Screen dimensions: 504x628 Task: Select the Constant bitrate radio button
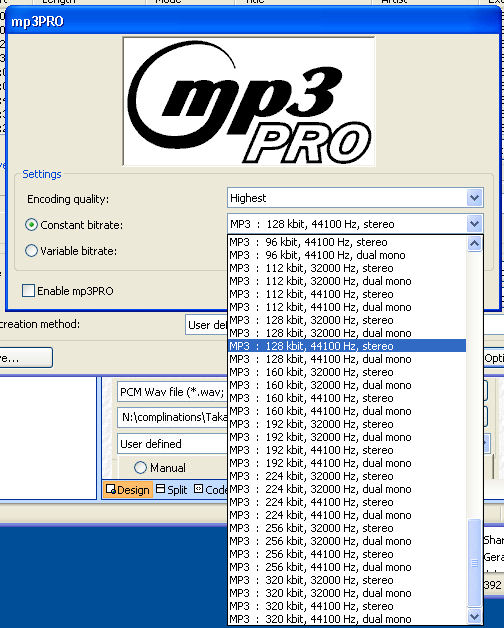[31, 225]
